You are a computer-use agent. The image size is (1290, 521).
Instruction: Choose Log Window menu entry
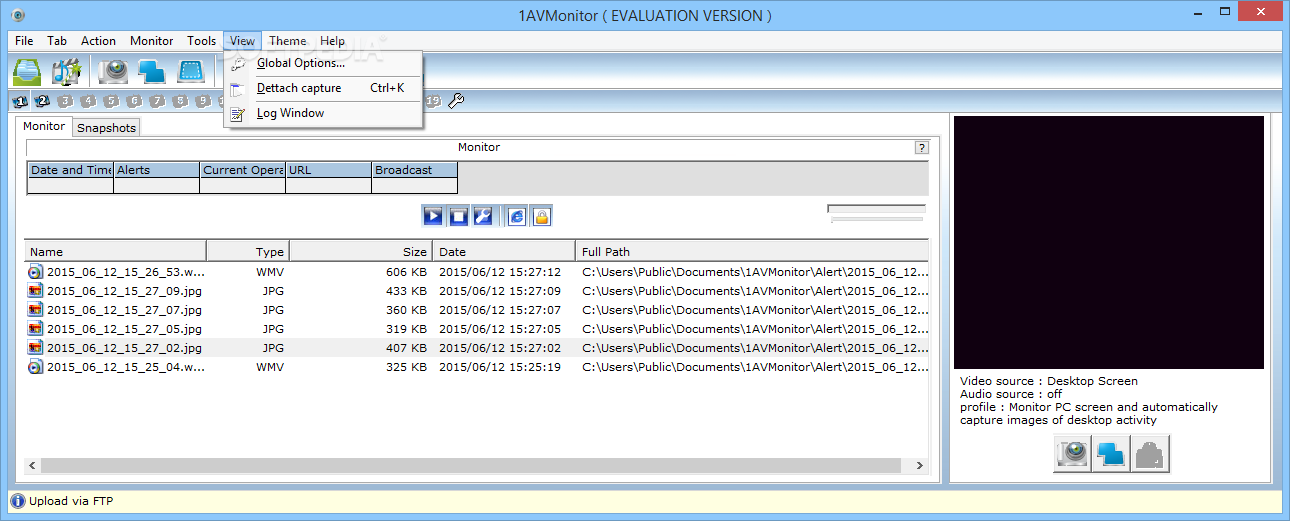click(323, 113)
